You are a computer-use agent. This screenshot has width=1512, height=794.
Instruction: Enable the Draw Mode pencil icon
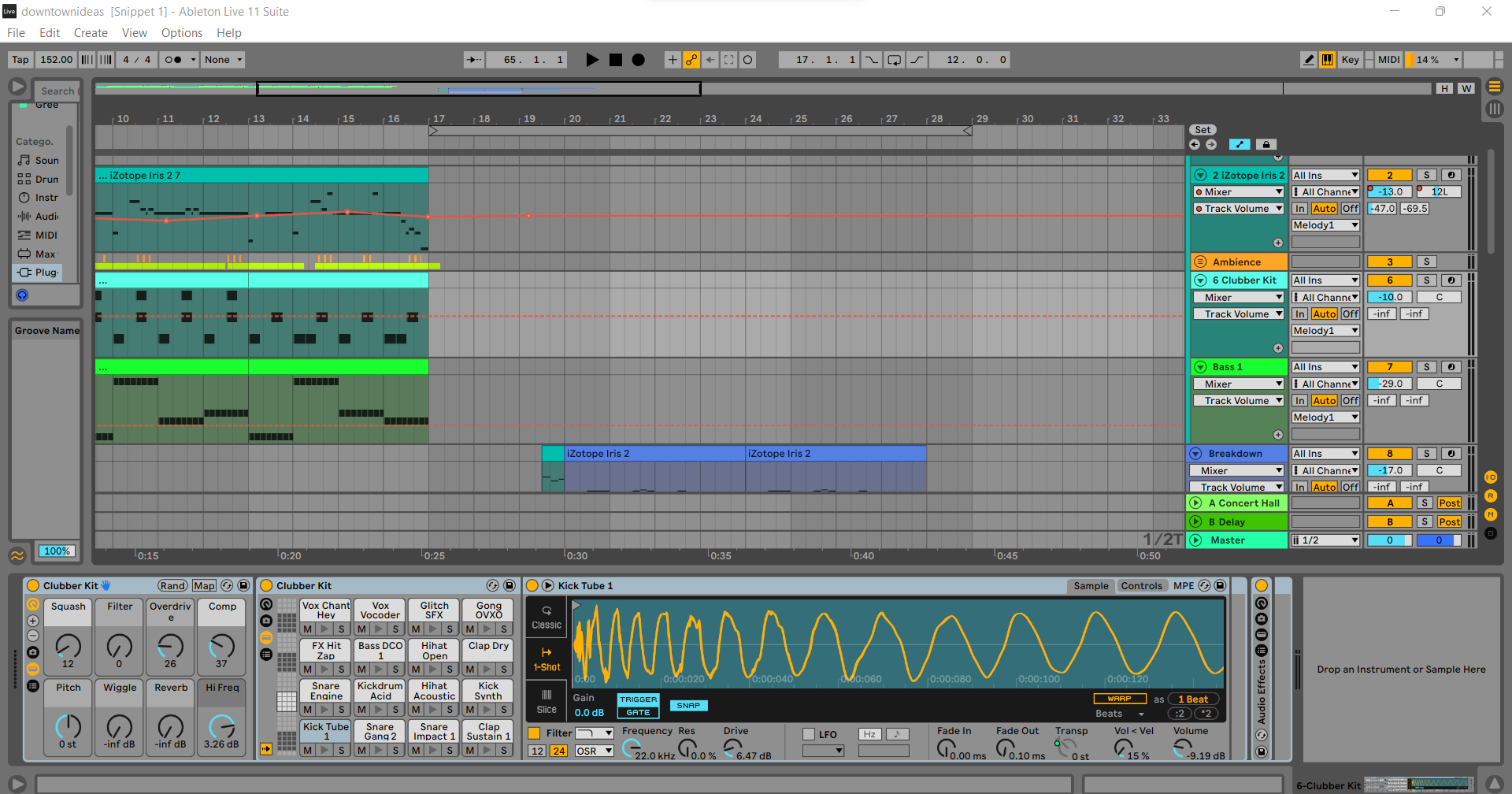1309,60
